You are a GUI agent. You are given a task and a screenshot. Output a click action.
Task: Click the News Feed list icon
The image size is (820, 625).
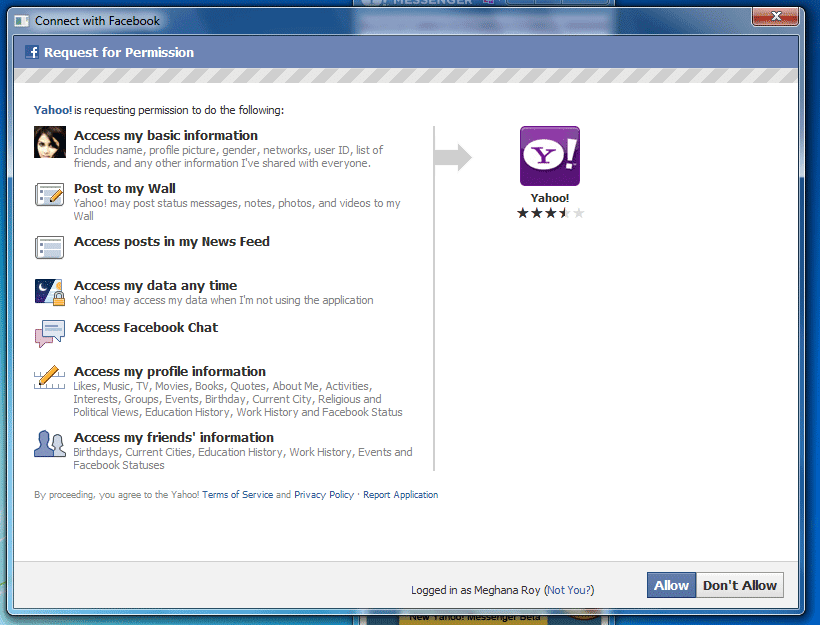point(49,247)
